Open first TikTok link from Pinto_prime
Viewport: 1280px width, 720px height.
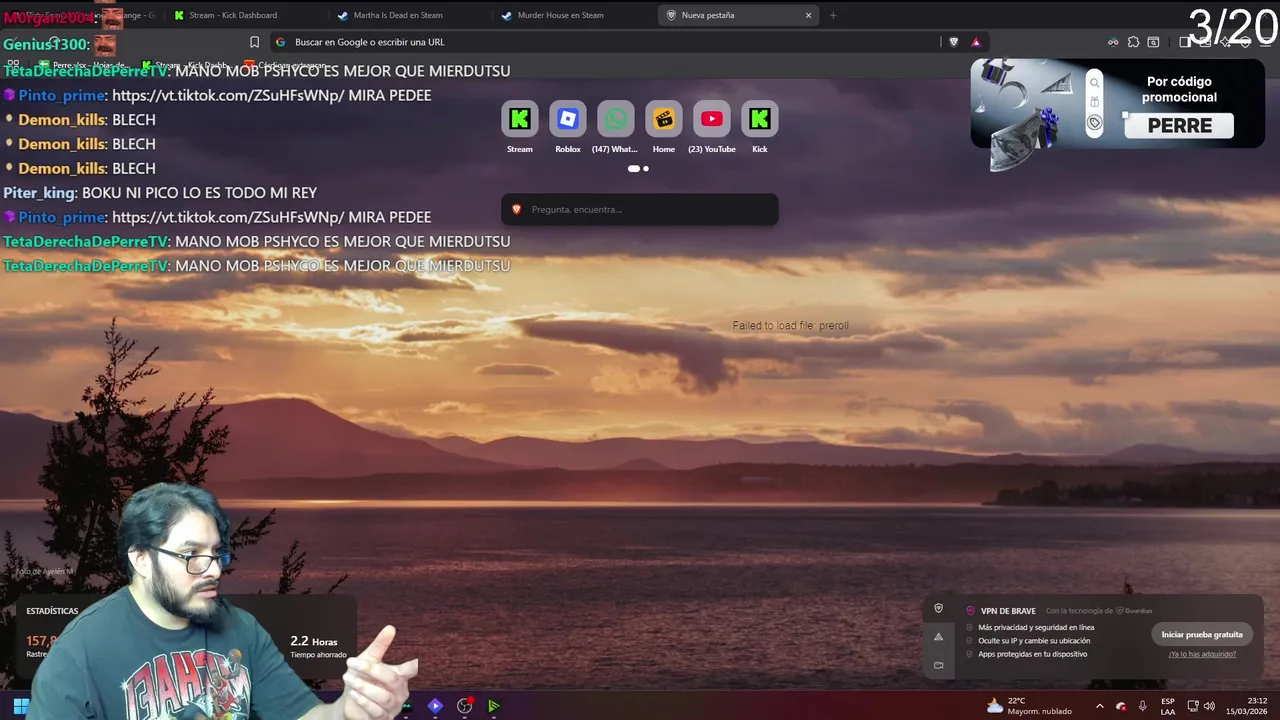[228, 95]
